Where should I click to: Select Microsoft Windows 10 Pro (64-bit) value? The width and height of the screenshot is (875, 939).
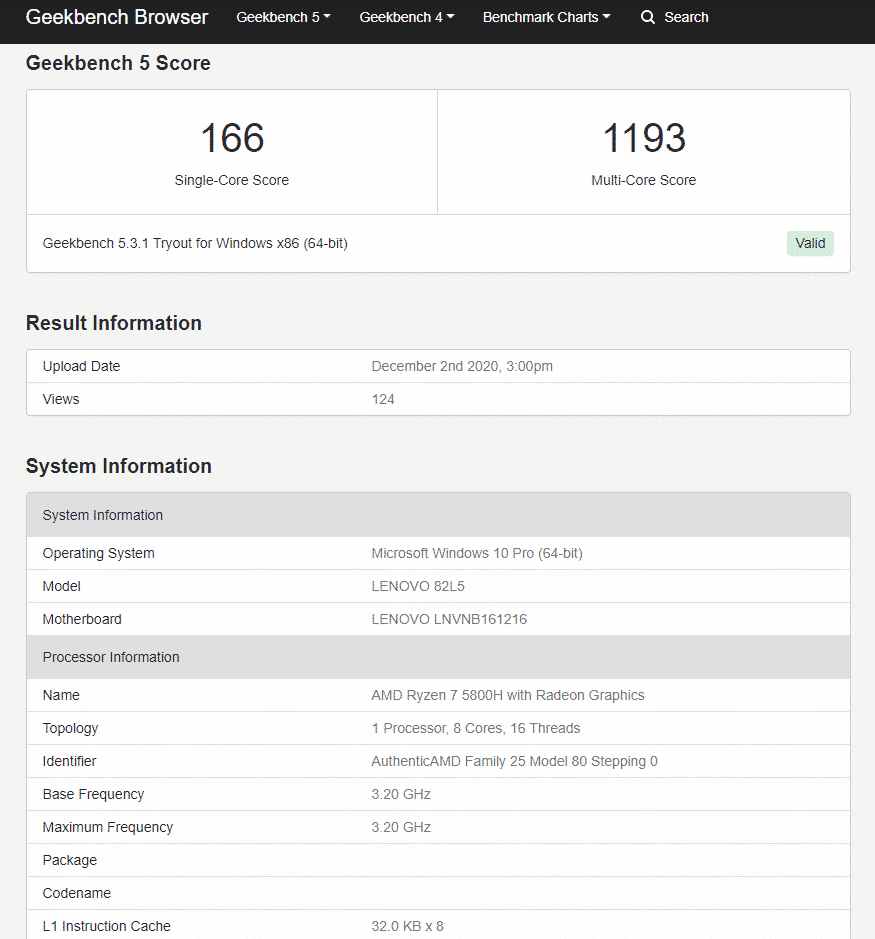tap(477, 553)
